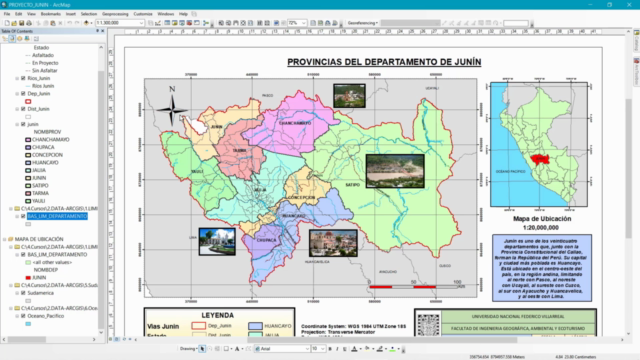Uncheck the Oceano_Pacifico layer checkbox
This screenshot has height=360, width=640.
pyautogui.click(x=23, y=316)
